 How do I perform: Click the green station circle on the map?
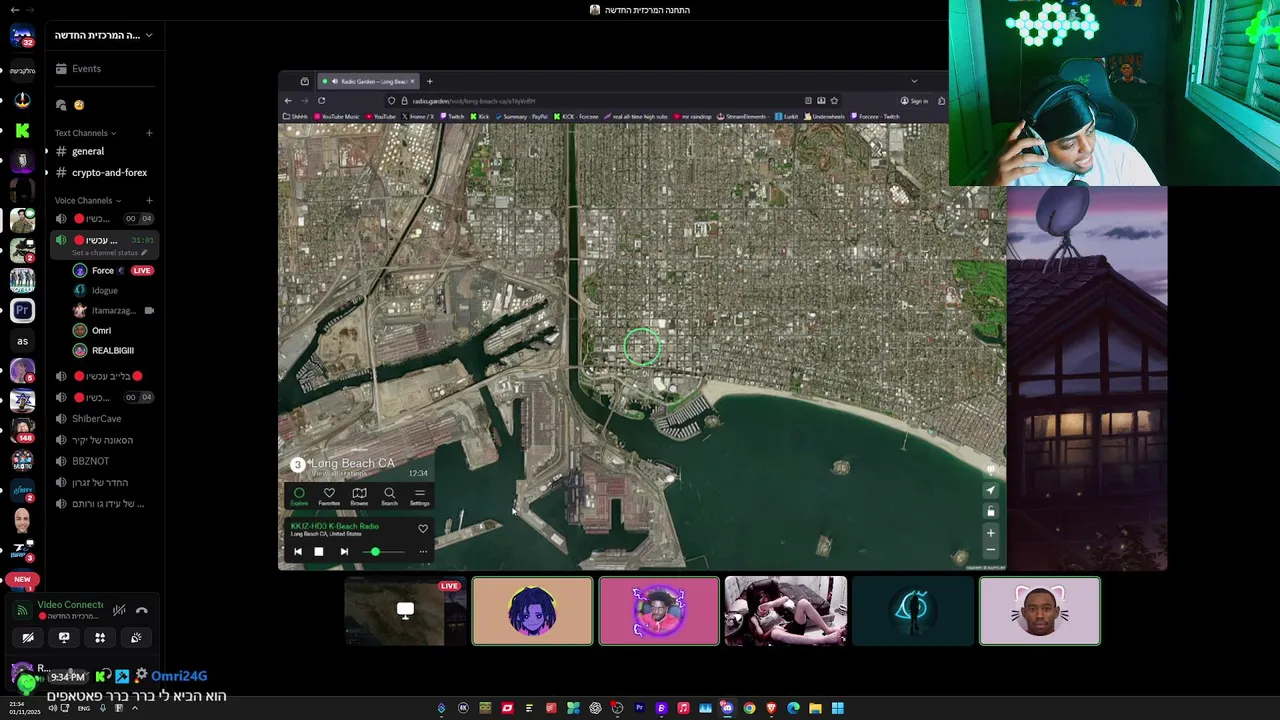coord(642,347)
